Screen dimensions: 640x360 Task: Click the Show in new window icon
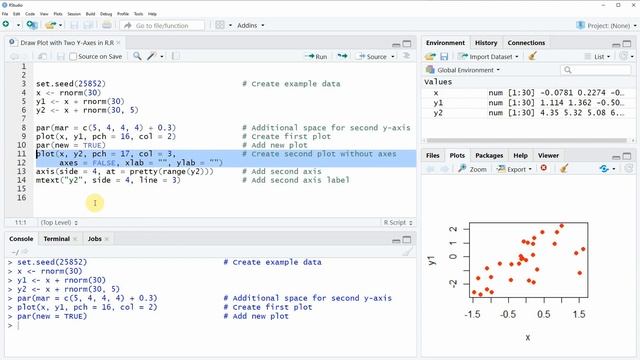tap(42, 56)
